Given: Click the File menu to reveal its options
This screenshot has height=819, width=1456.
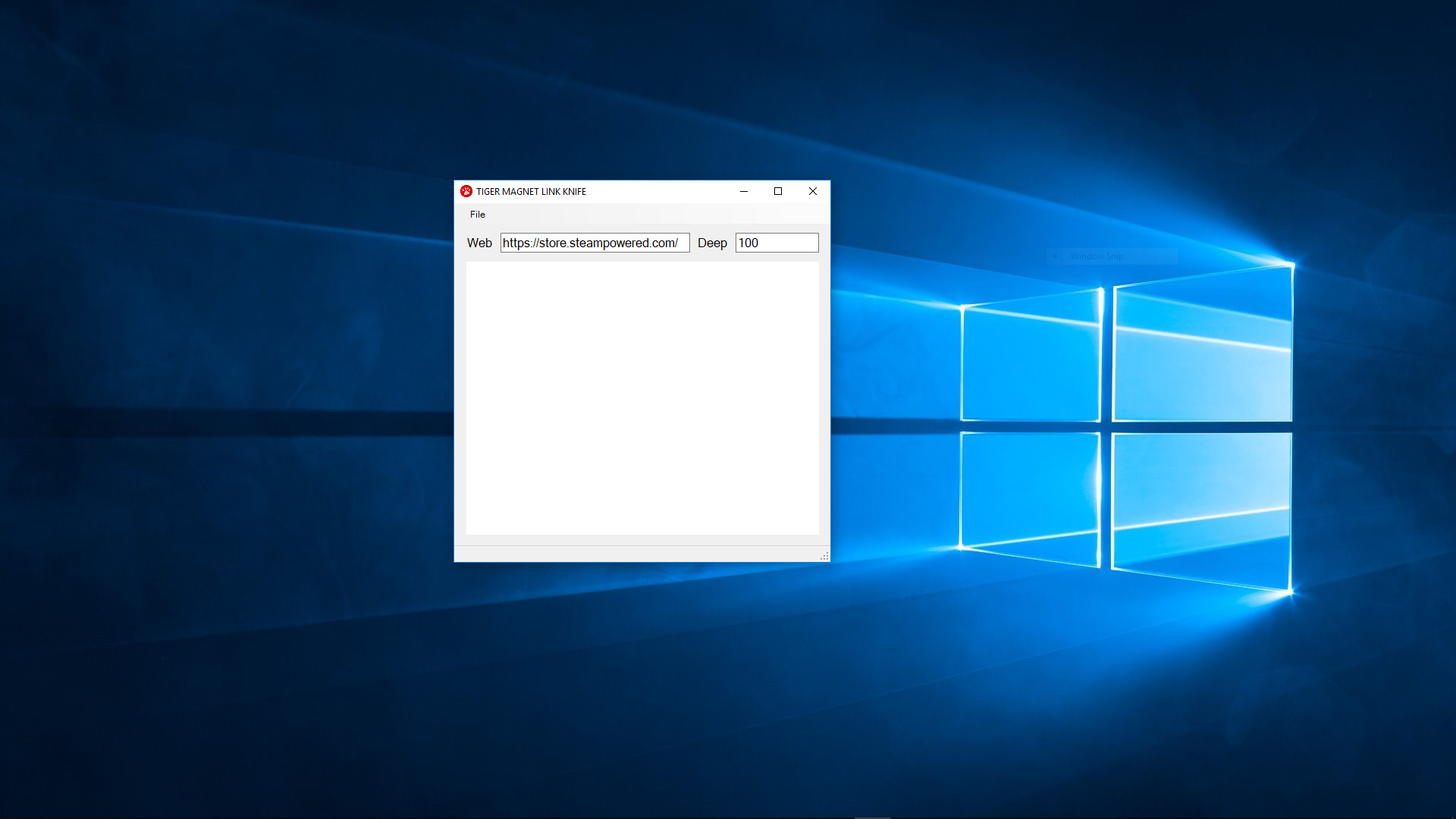Looking at the screenshot, I should click(478, 215).
